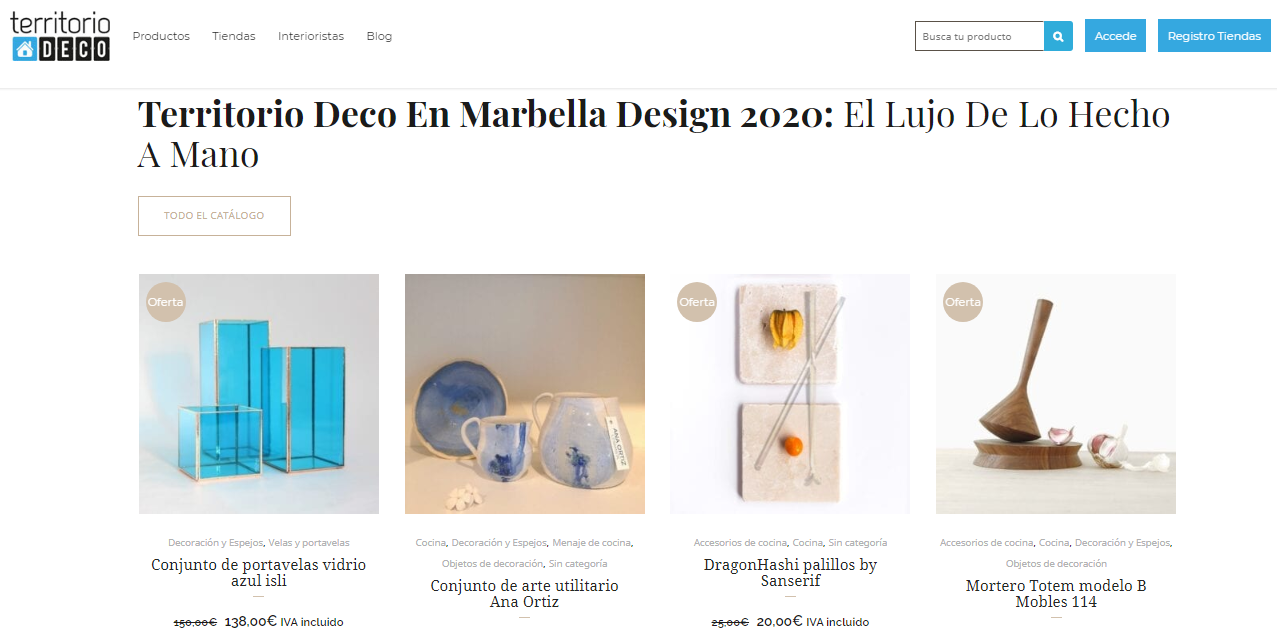Click the Oferta badge on DragonHashi palillos
The height and width of the screenshot is (635, 1277).
(697, 302)
